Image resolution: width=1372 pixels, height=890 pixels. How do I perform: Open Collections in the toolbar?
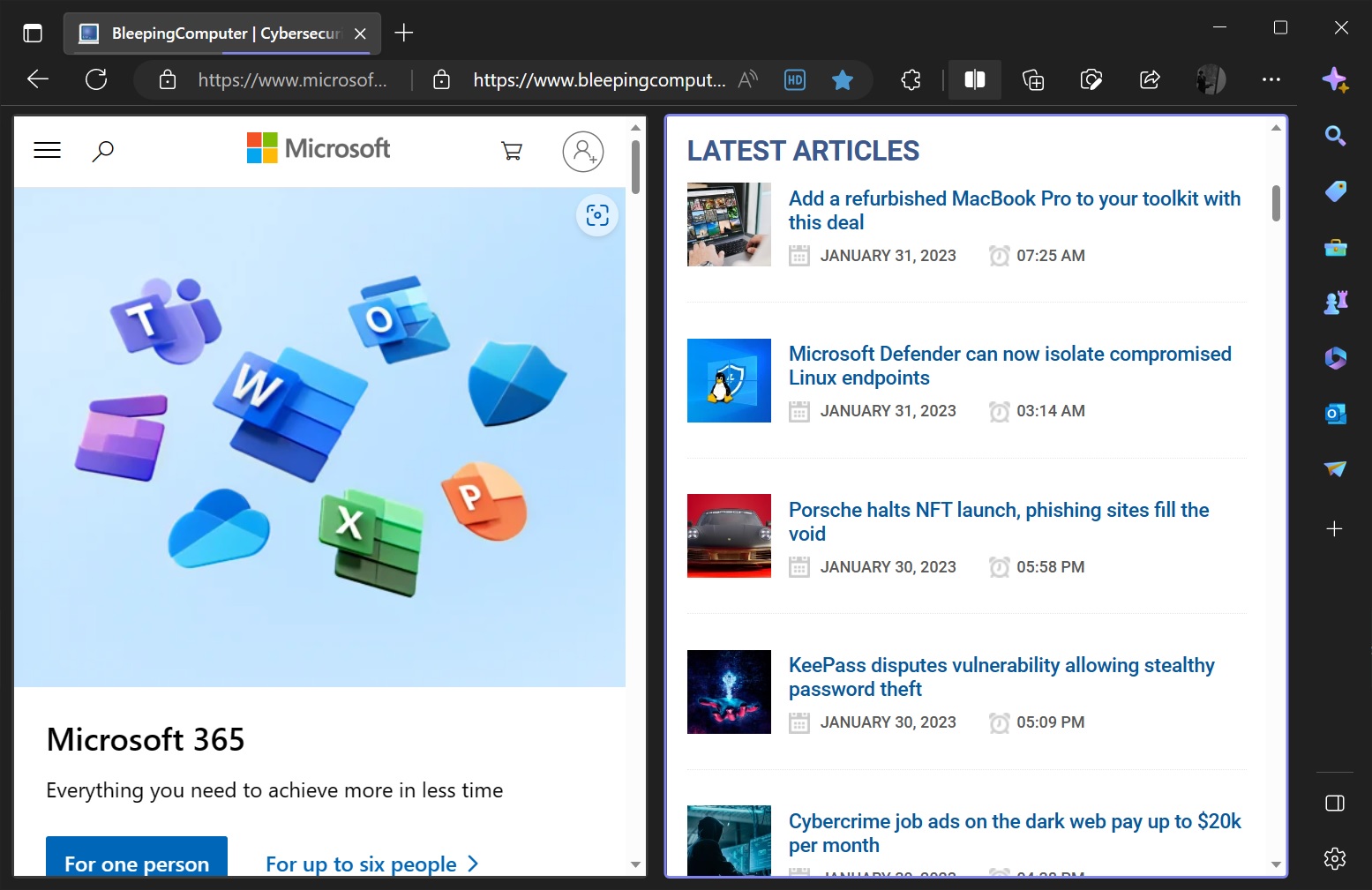click(x=1032, y=79)
